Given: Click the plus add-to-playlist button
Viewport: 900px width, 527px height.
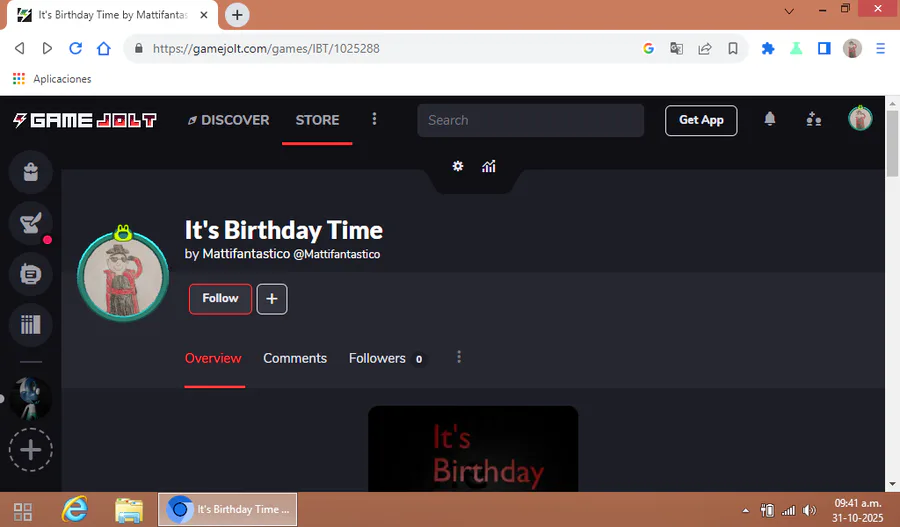Looking at the screenshot, I should point(272,299).
